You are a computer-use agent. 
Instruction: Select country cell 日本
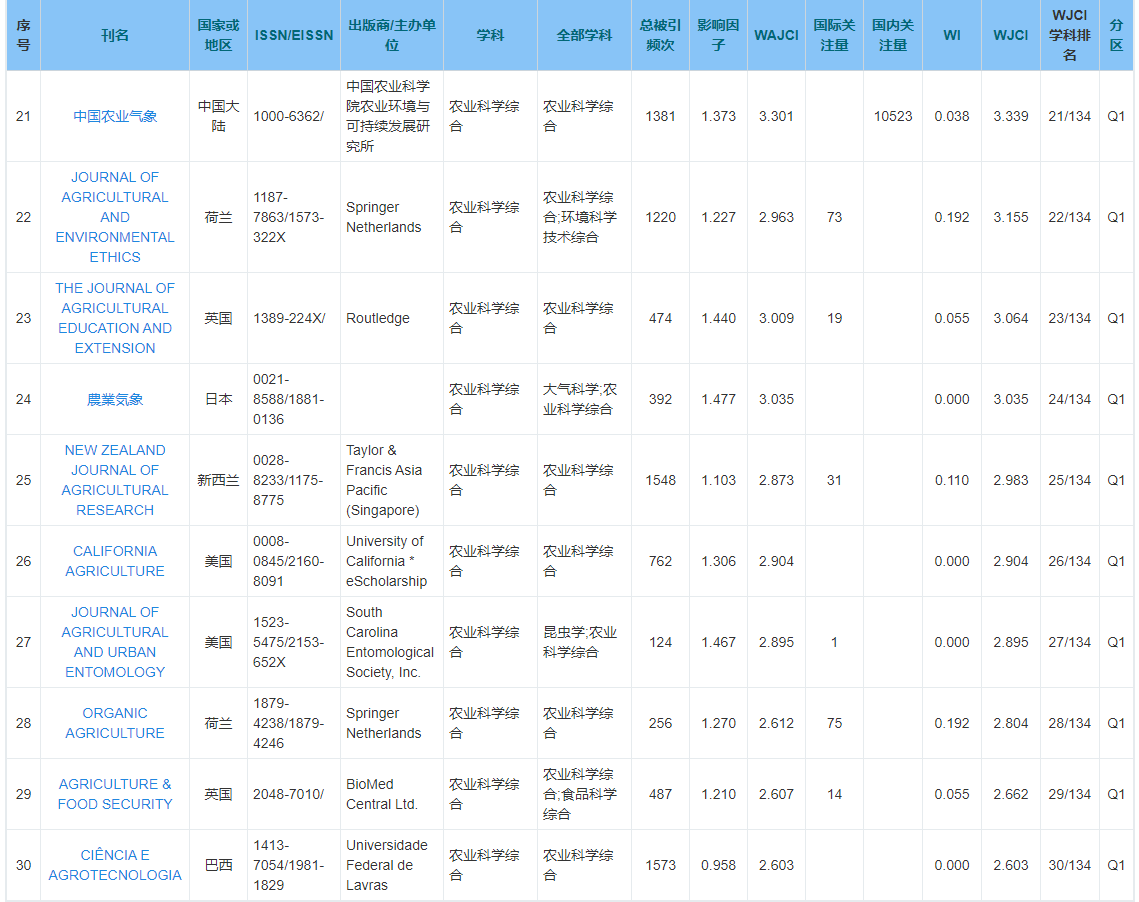coord(218,399)
